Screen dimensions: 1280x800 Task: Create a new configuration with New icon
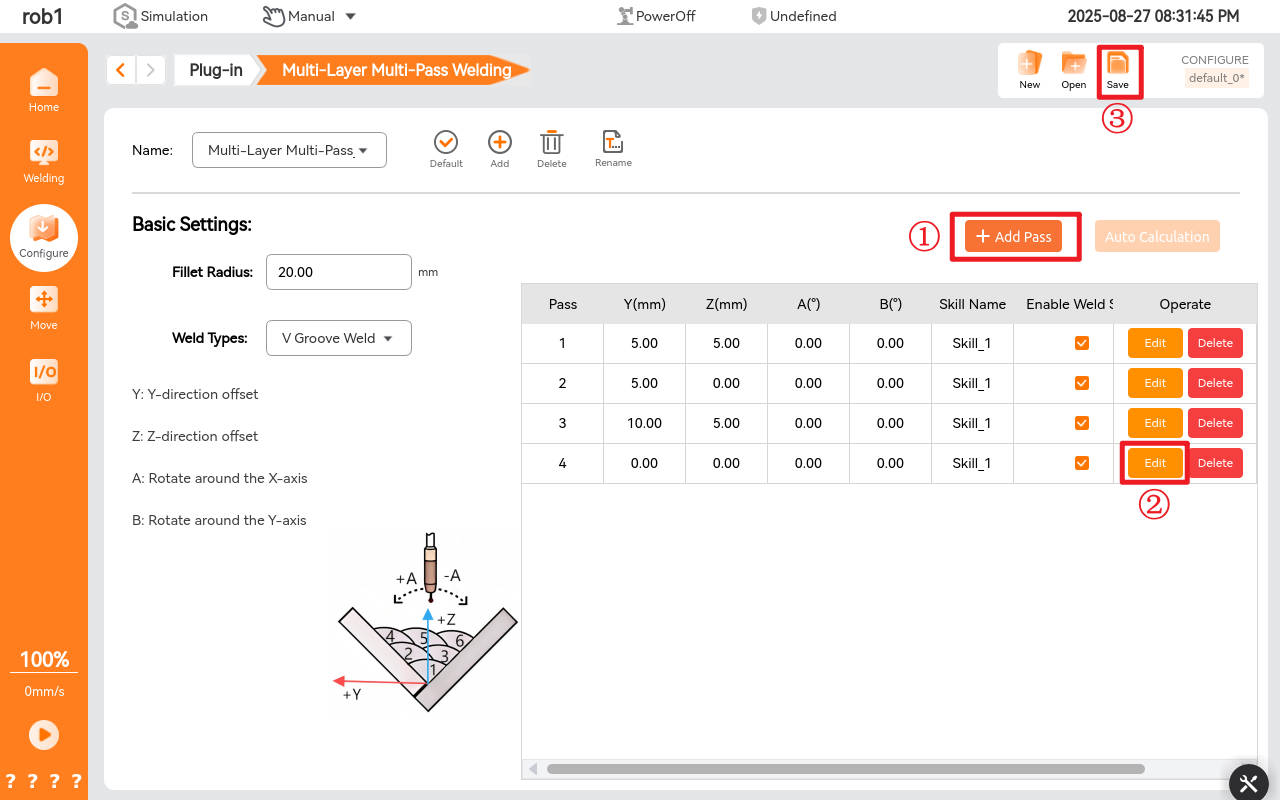pyautogui.click(x=1029, y=67)
